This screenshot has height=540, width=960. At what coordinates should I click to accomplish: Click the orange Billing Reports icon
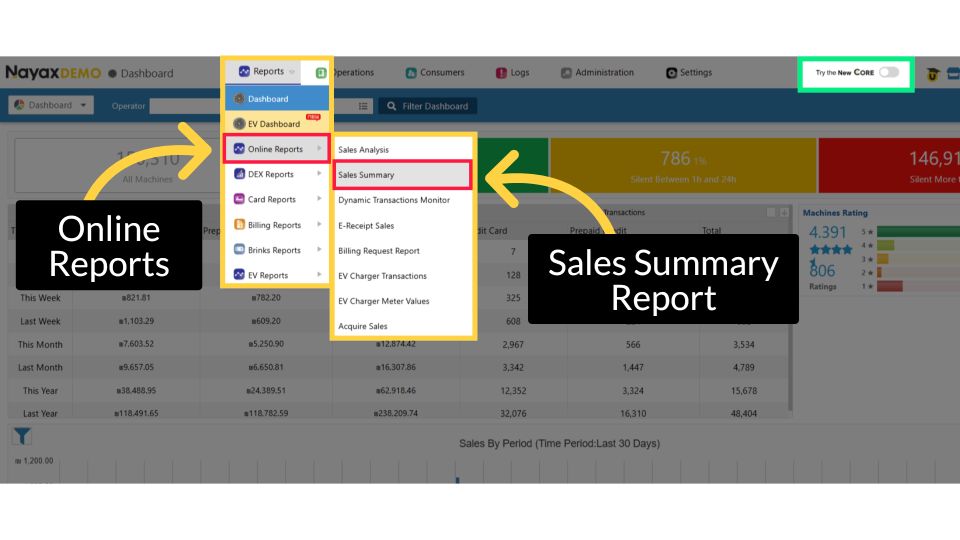239,225
